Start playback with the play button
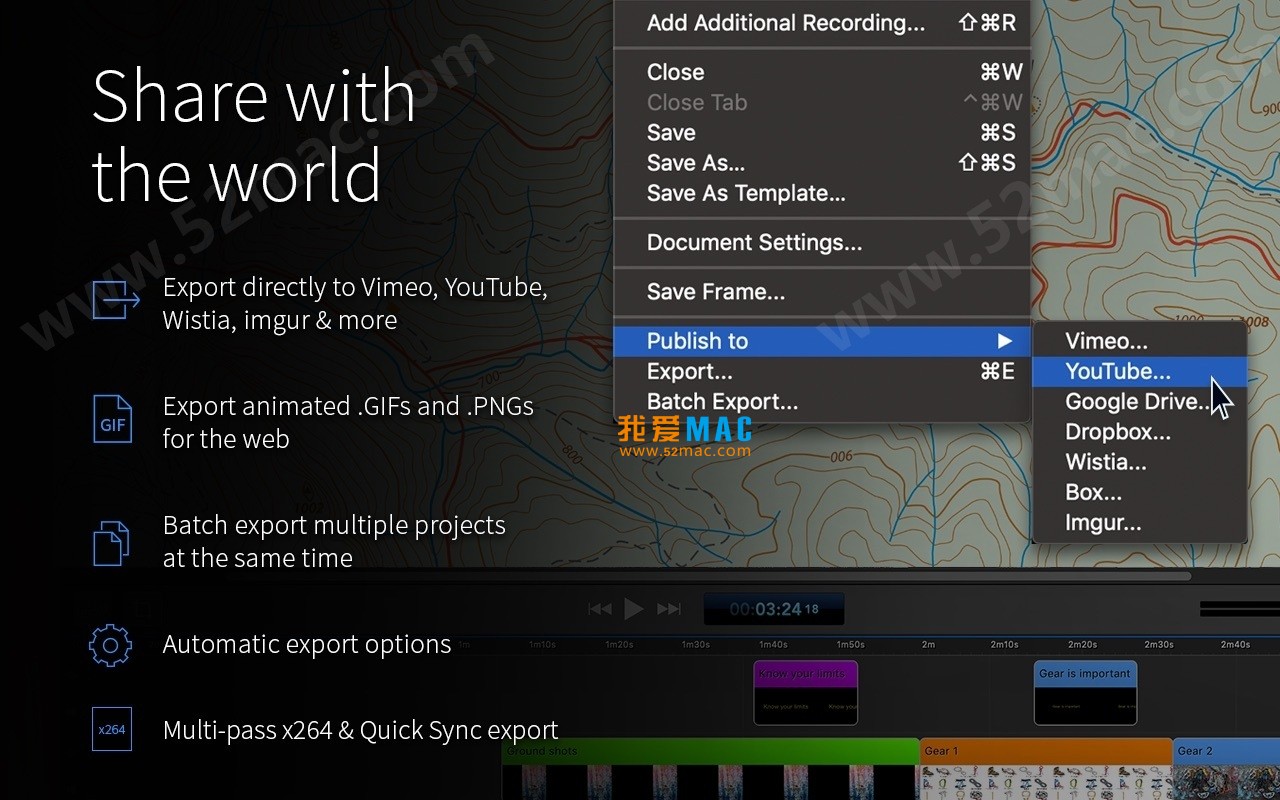1280x800 pixels. tap(634, 608)
